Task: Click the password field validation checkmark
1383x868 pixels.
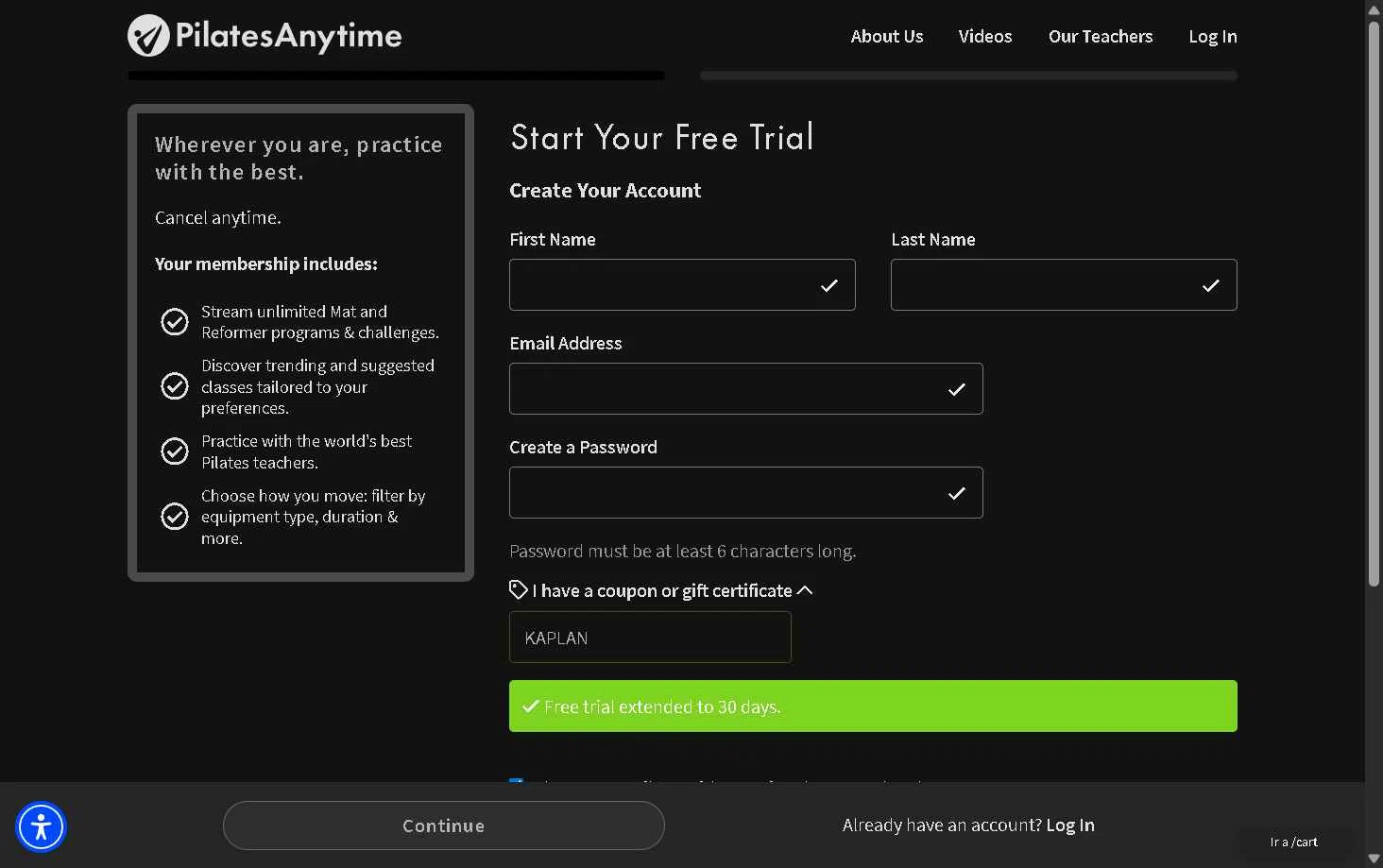Action: pos(957,493)
